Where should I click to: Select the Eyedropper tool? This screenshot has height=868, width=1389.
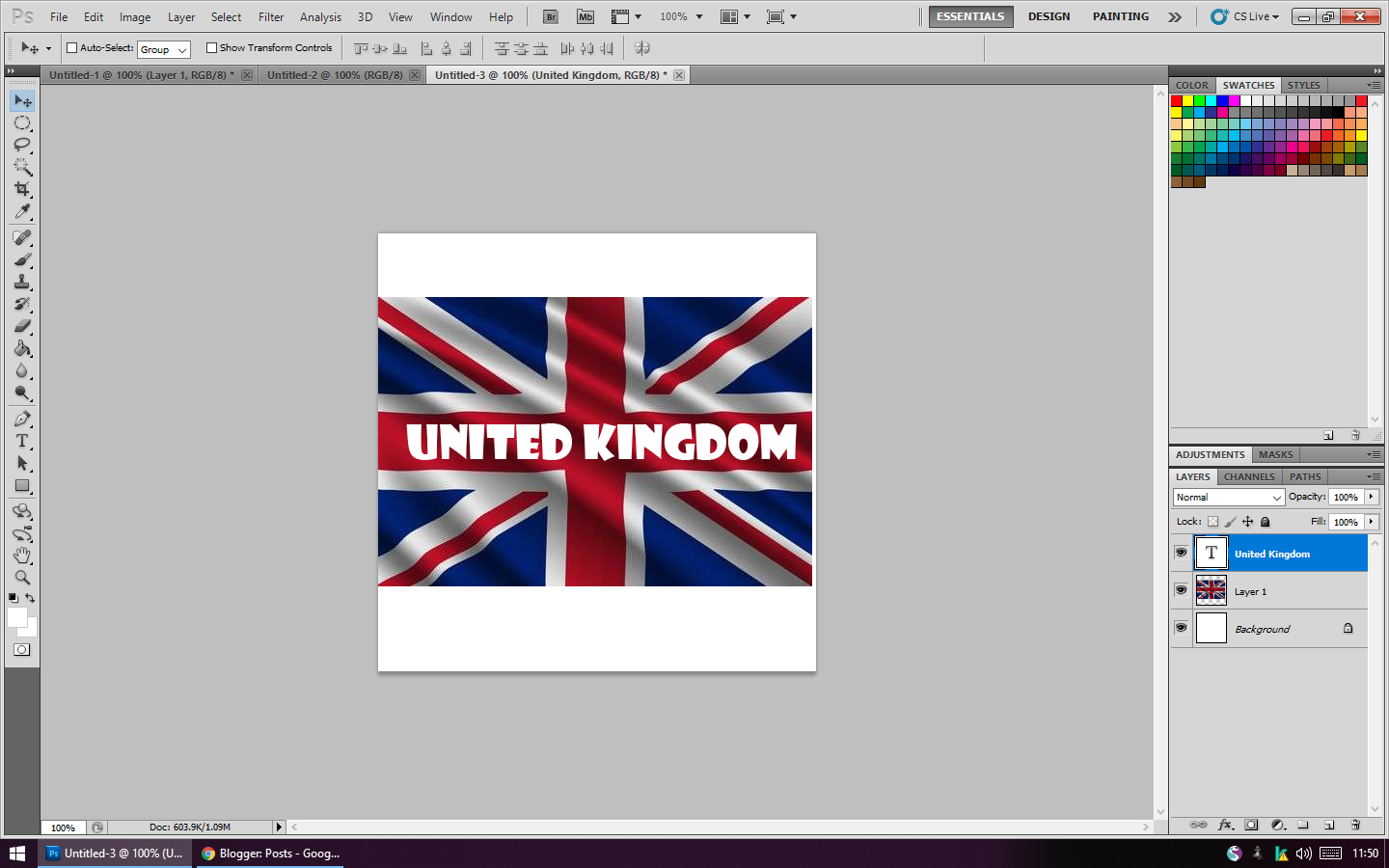click(x=22, y=212)
